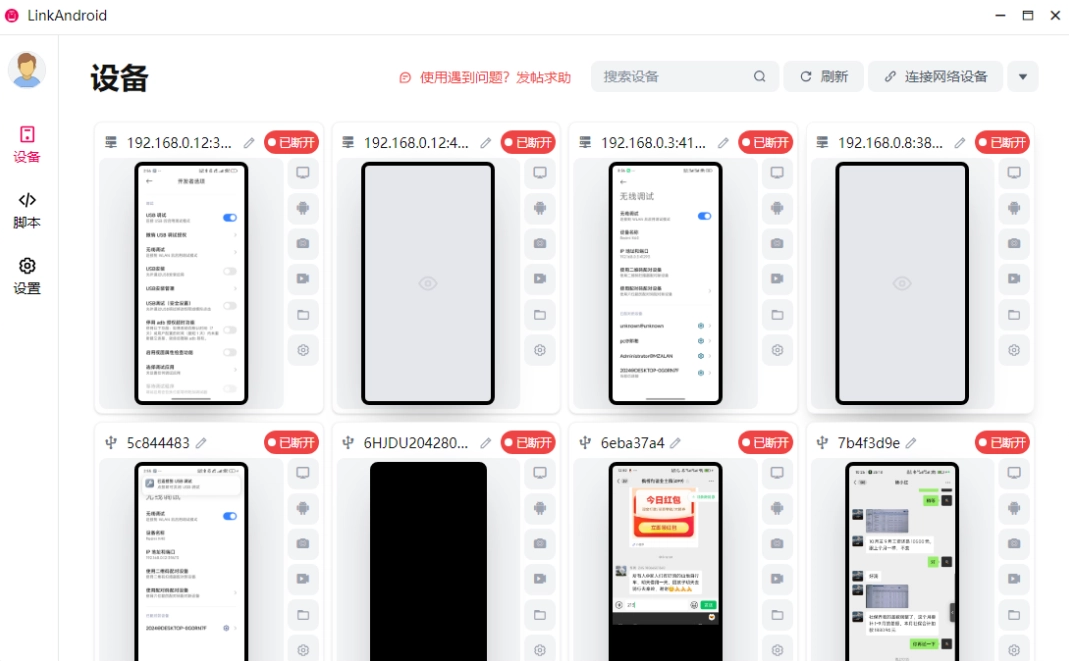Select the 设备 sidebar section

(x=27, y=144)
